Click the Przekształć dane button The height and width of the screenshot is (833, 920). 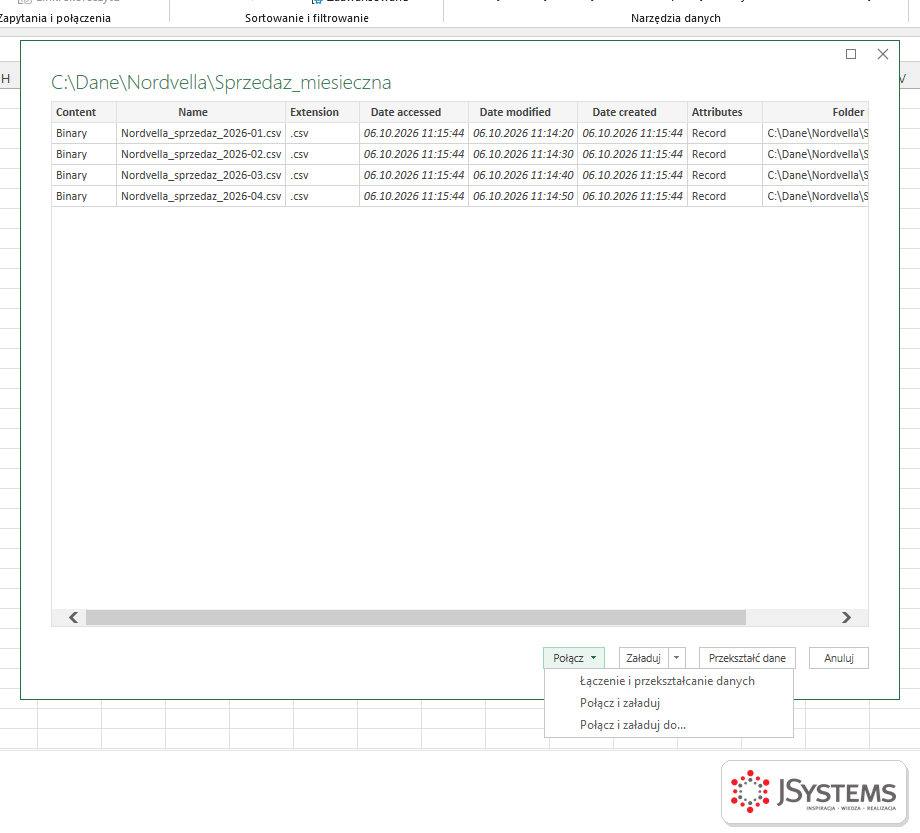747,658
